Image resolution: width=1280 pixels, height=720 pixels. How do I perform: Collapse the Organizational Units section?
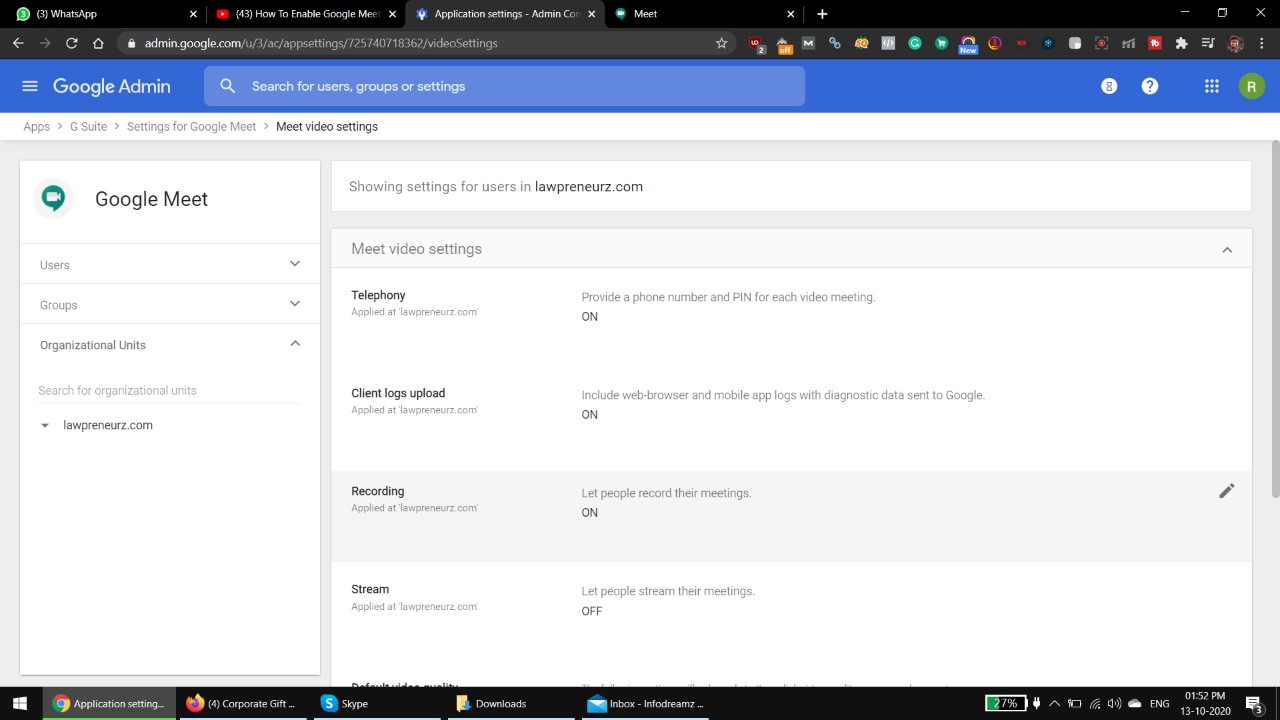[x=170, y=344]
